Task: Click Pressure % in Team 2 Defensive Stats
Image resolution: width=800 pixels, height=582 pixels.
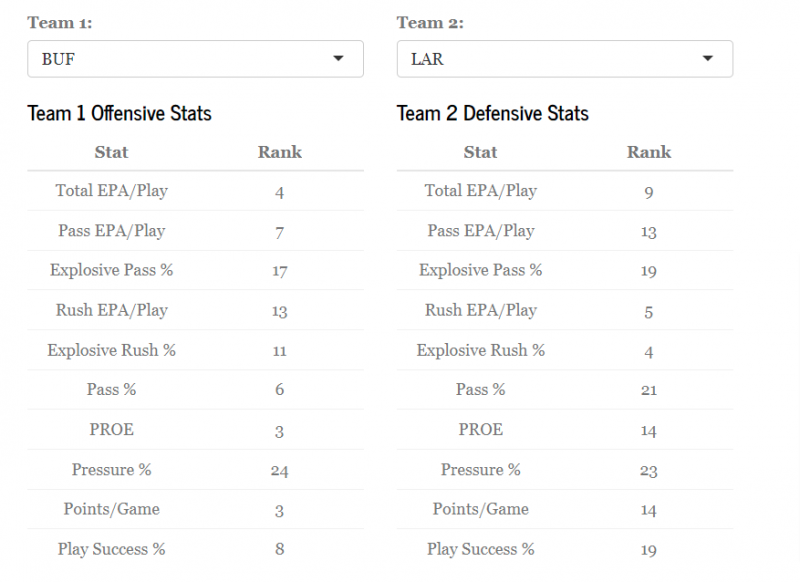Action: click(480, 470)
